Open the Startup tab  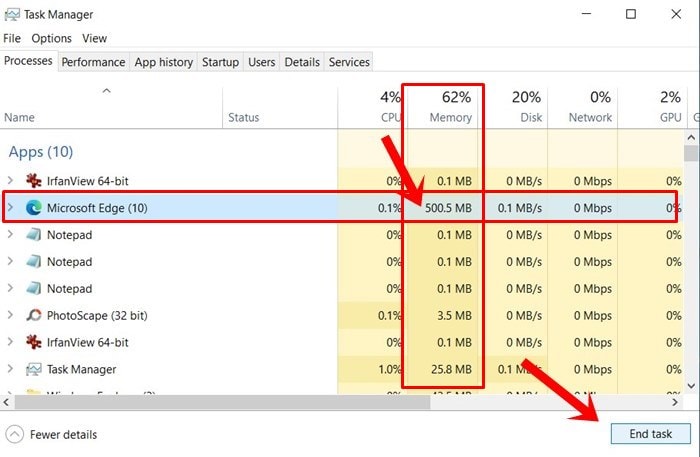[220, 62]
